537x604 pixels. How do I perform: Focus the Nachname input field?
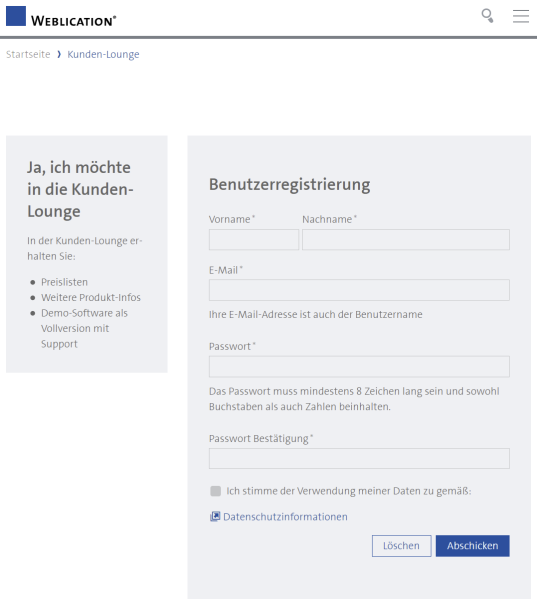406,240
